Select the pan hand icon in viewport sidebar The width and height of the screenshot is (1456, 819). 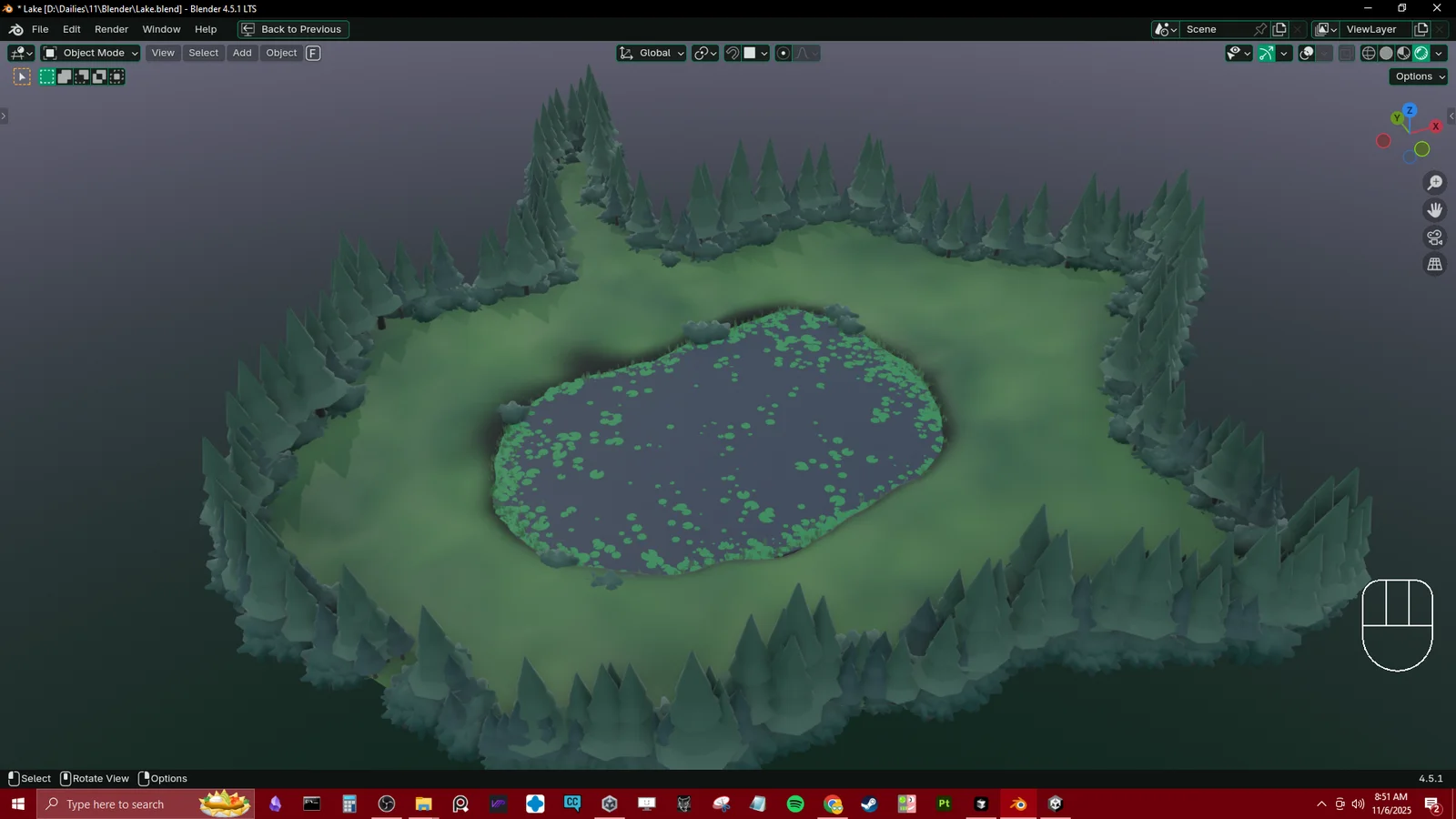click(1434, 209)
